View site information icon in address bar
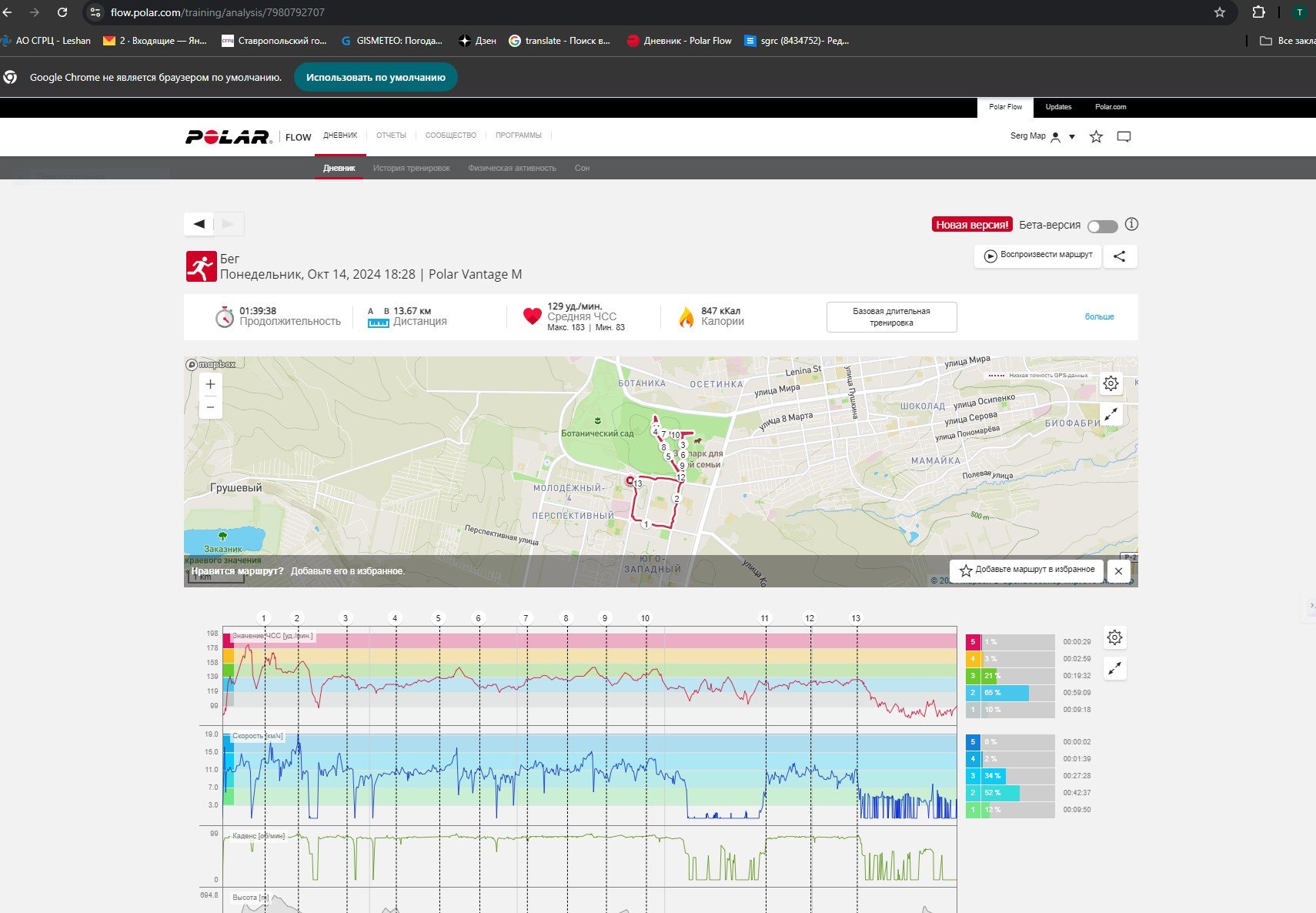The image size is (1316, 913). coord(95,12)
